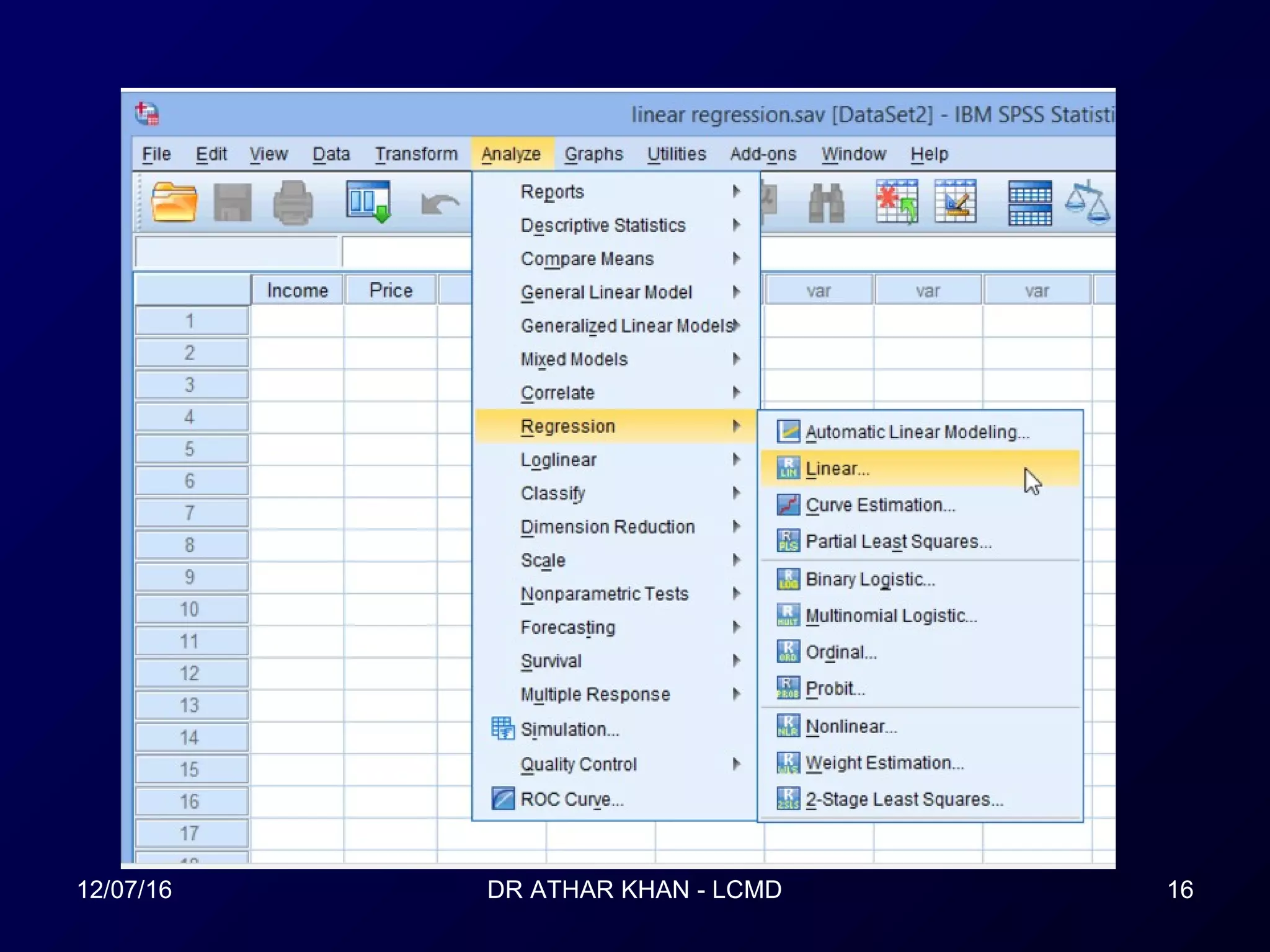This screenshot has height=952, width=1270.
Task: Select Curve Estimation... option
Action: [879, 505]
